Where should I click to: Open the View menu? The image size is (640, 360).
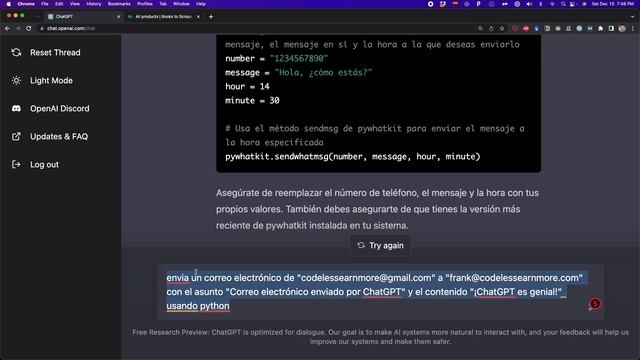pyautogui.click(x=75, y=4)
